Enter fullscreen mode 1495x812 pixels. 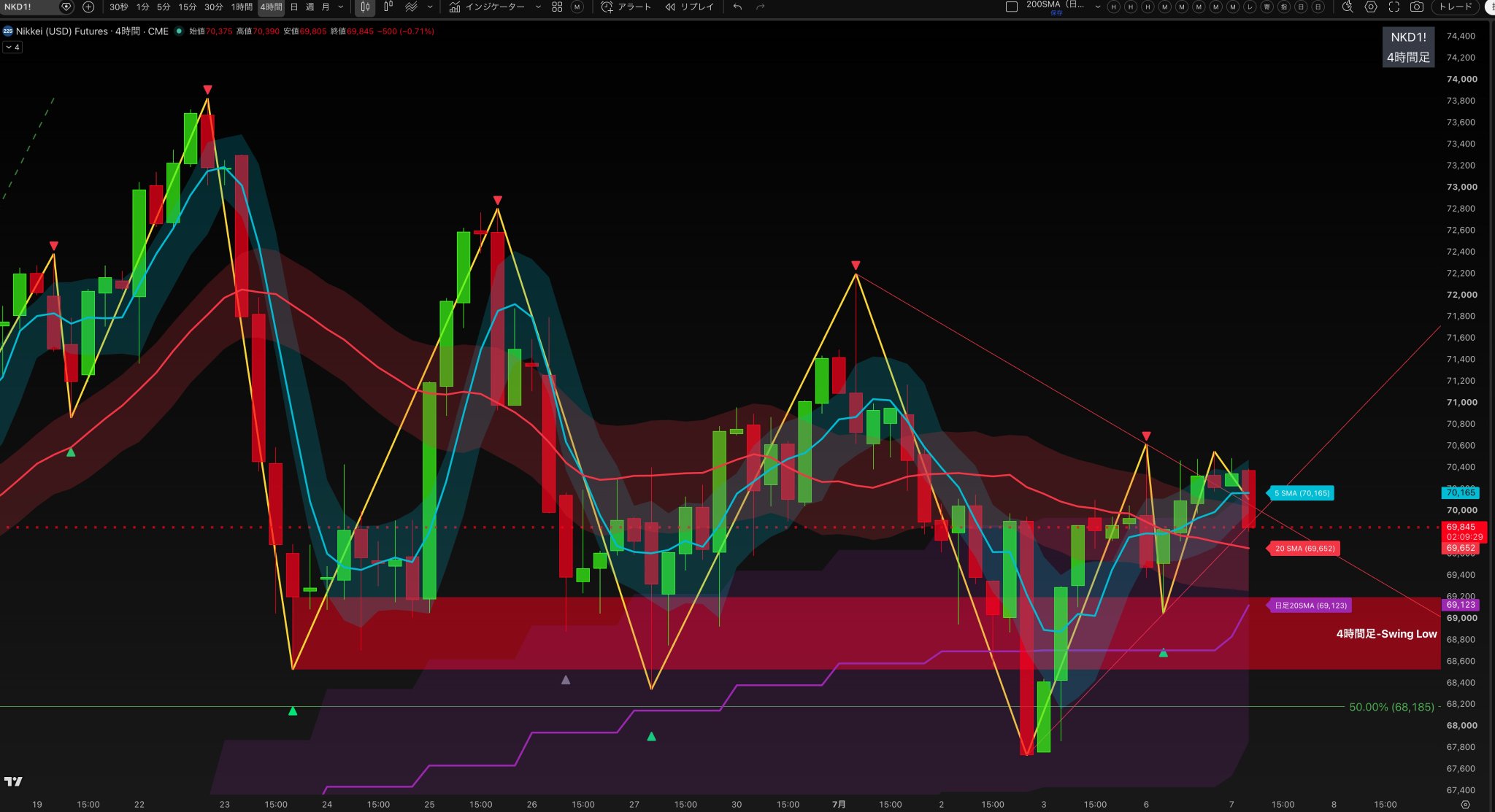pos(1394,7)
